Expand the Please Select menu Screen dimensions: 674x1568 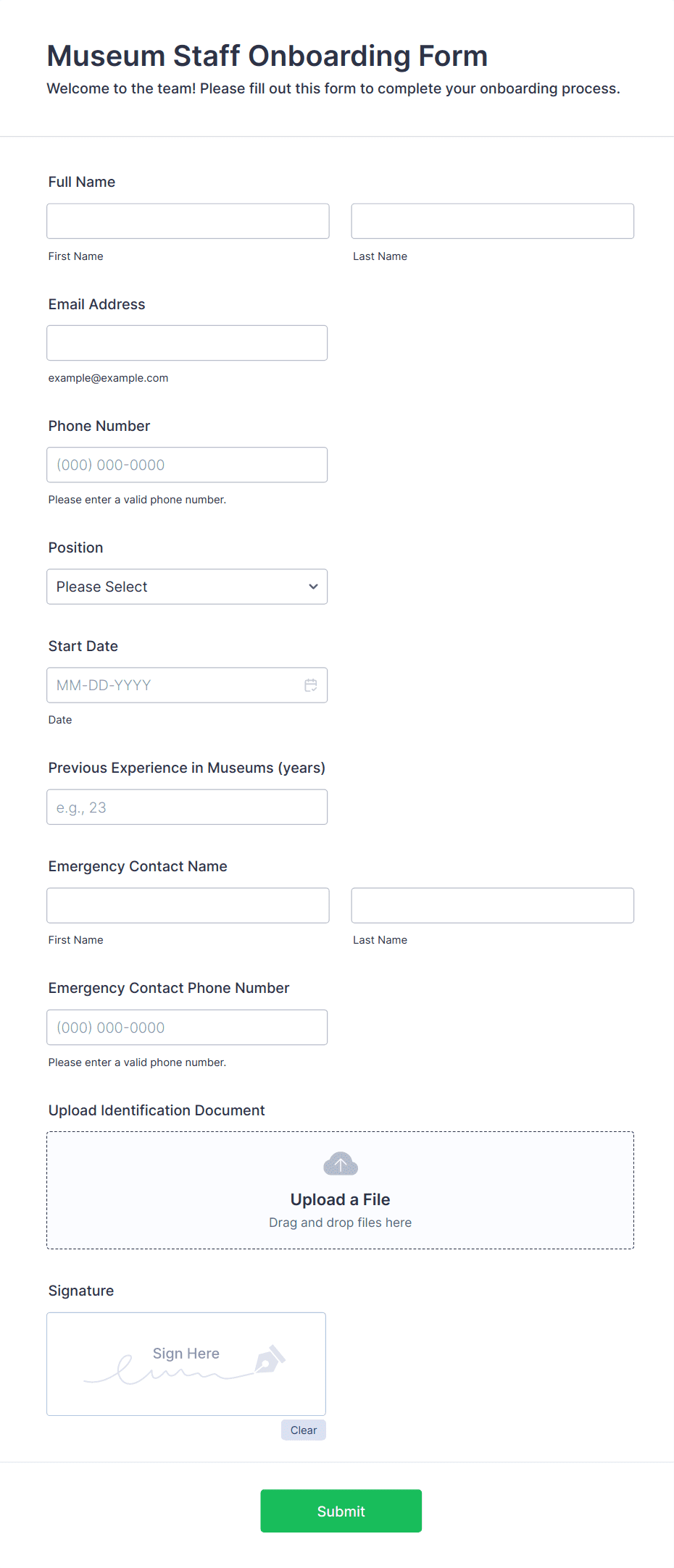coord(186,587)
